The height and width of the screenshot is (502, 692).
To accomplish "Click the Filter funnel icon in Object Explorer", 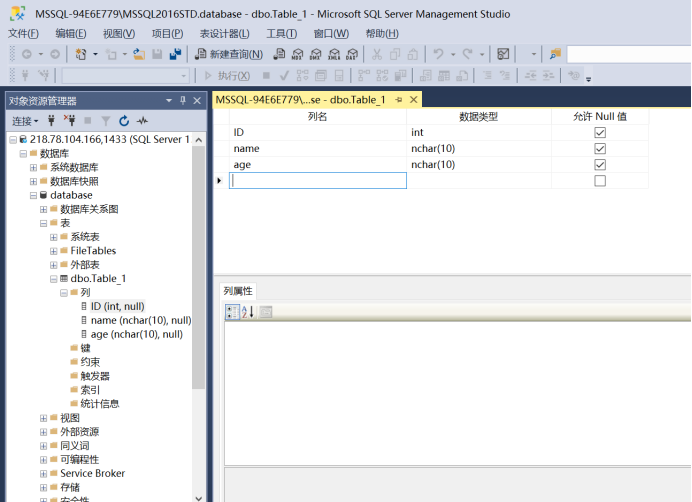I will click(x=105, y=121).
